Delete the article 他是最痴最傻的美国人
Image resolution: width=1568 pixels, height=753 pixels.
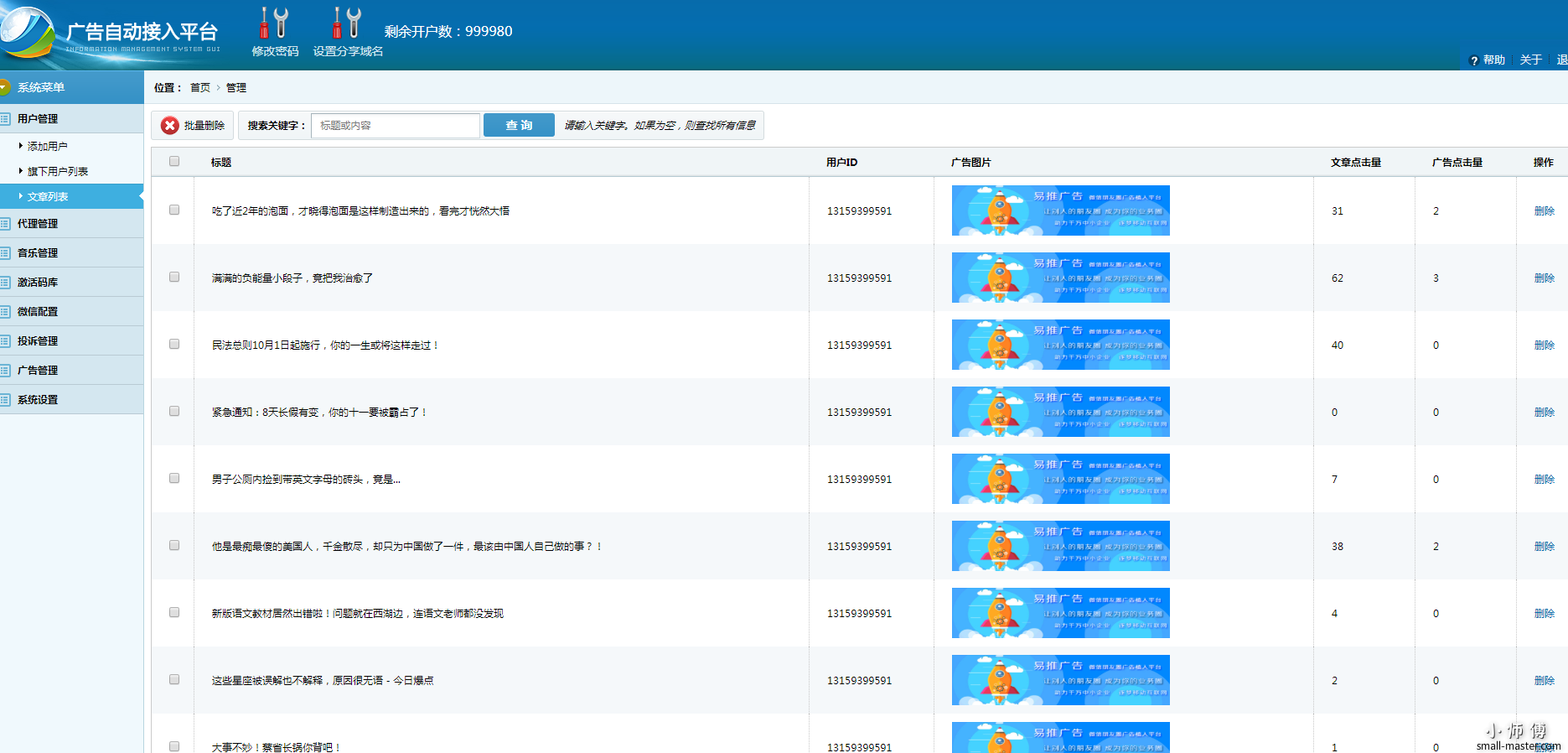[1545, 547]
